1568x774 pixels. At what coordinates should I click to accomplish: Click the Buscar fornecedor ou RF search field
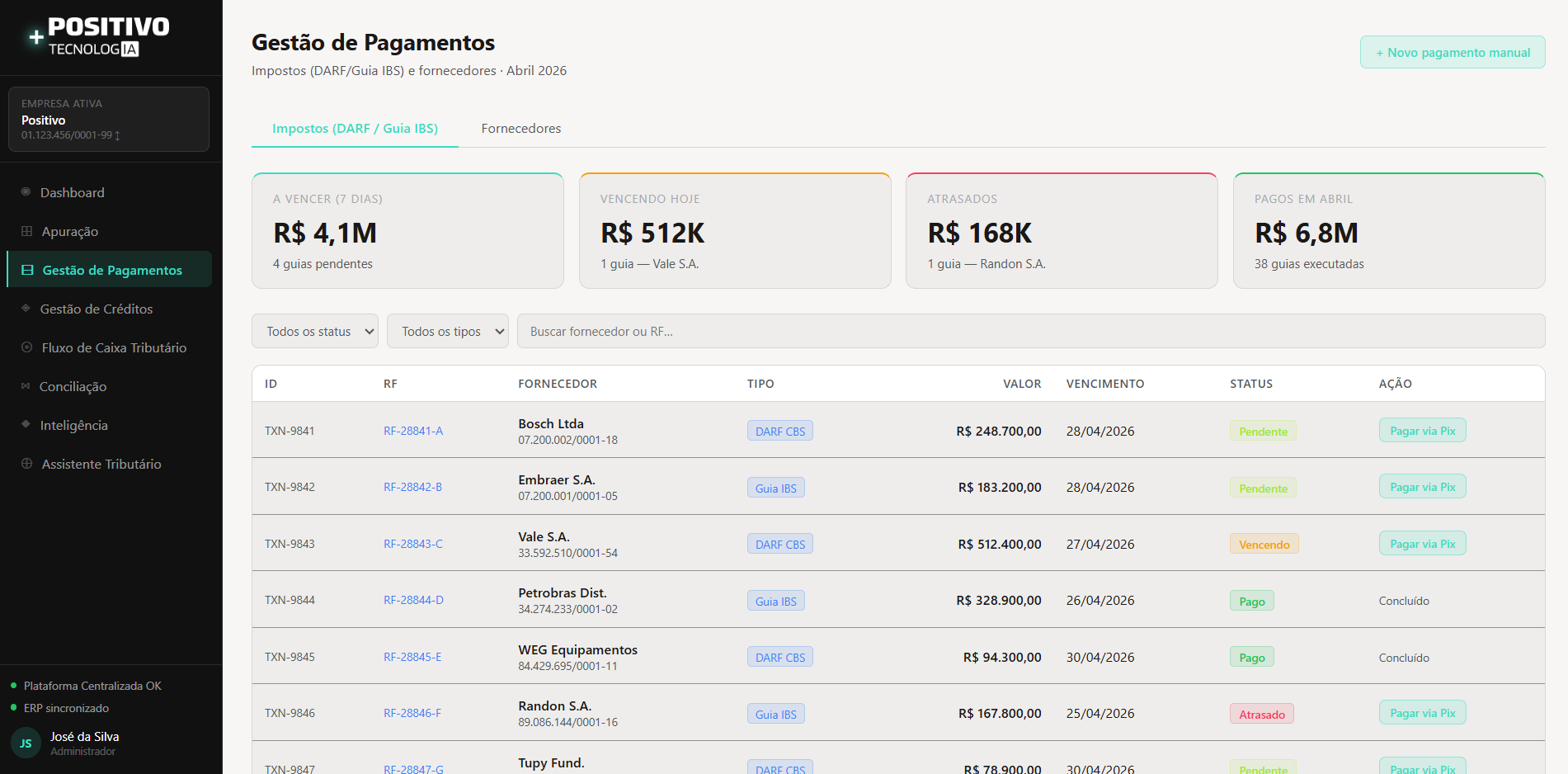click(x=1031, y=331)
